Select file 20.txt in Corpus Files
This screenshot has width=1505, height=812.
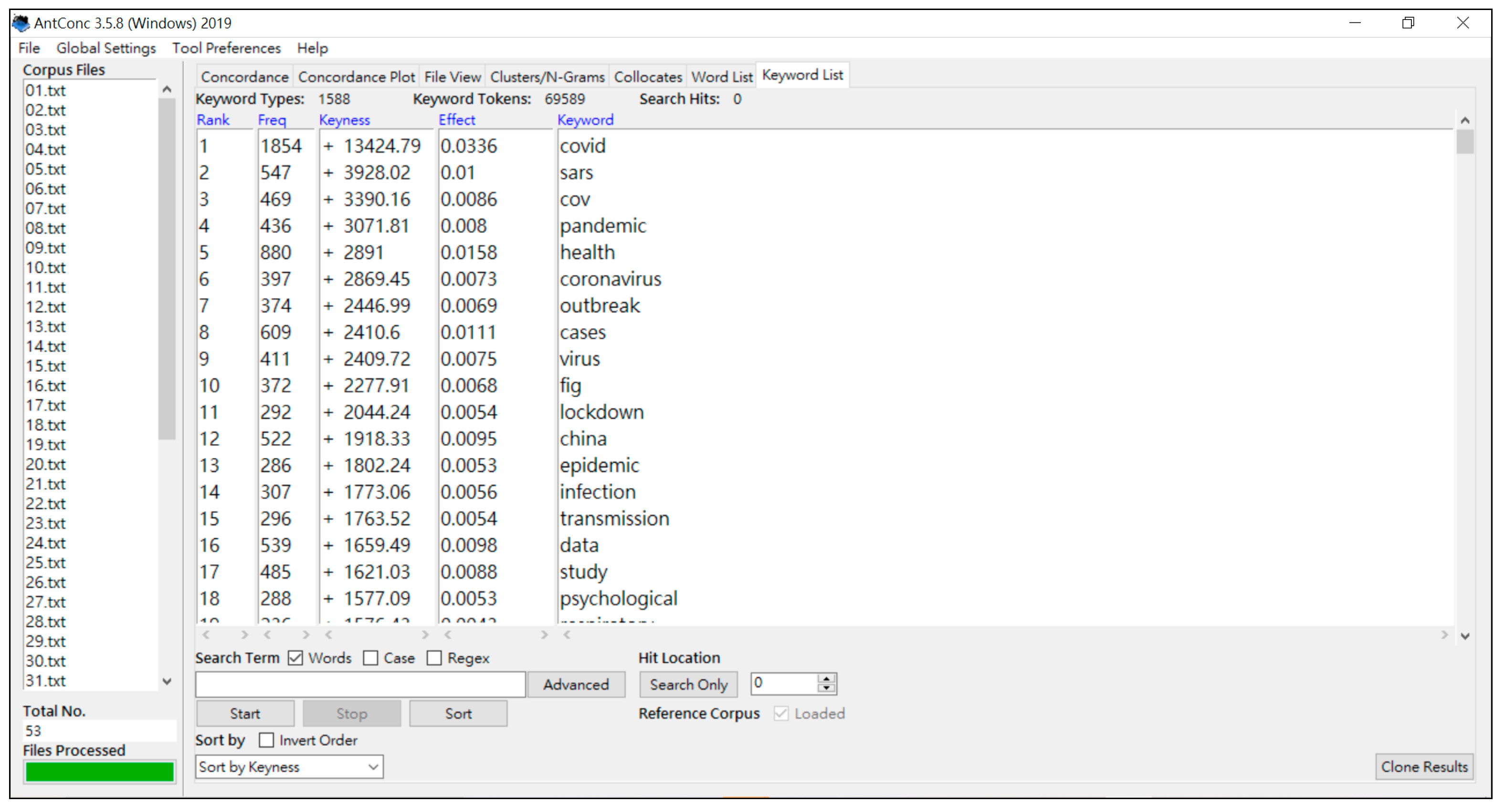click(x=45, y=464)
